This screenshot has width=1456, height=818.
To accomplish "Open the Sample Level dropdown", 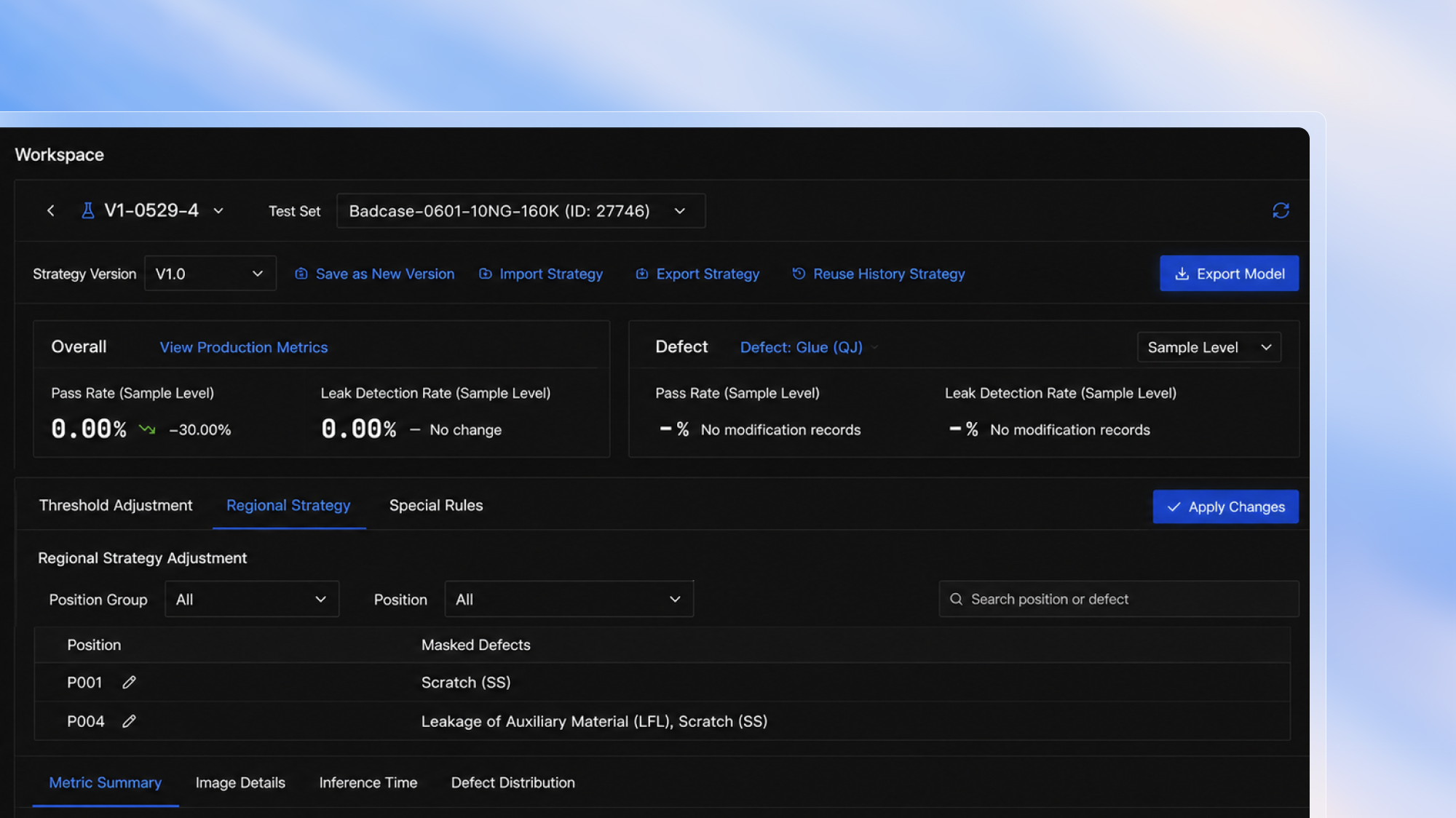I will click(1208, 348).
